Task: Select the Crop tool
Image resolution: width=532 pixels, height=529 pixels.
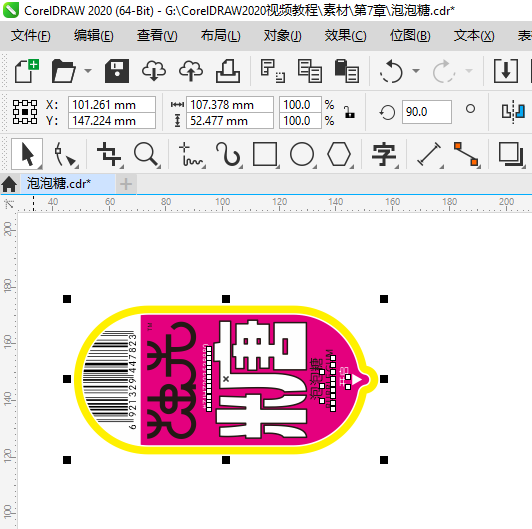Action: pos(109,154)
